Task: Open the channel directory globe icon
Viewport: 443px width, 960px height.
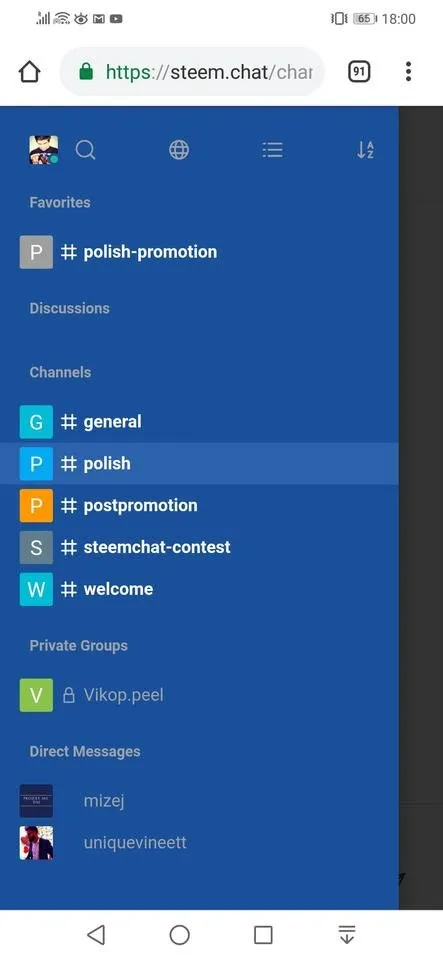Action: pyautogui.click(x=179, y=150)
